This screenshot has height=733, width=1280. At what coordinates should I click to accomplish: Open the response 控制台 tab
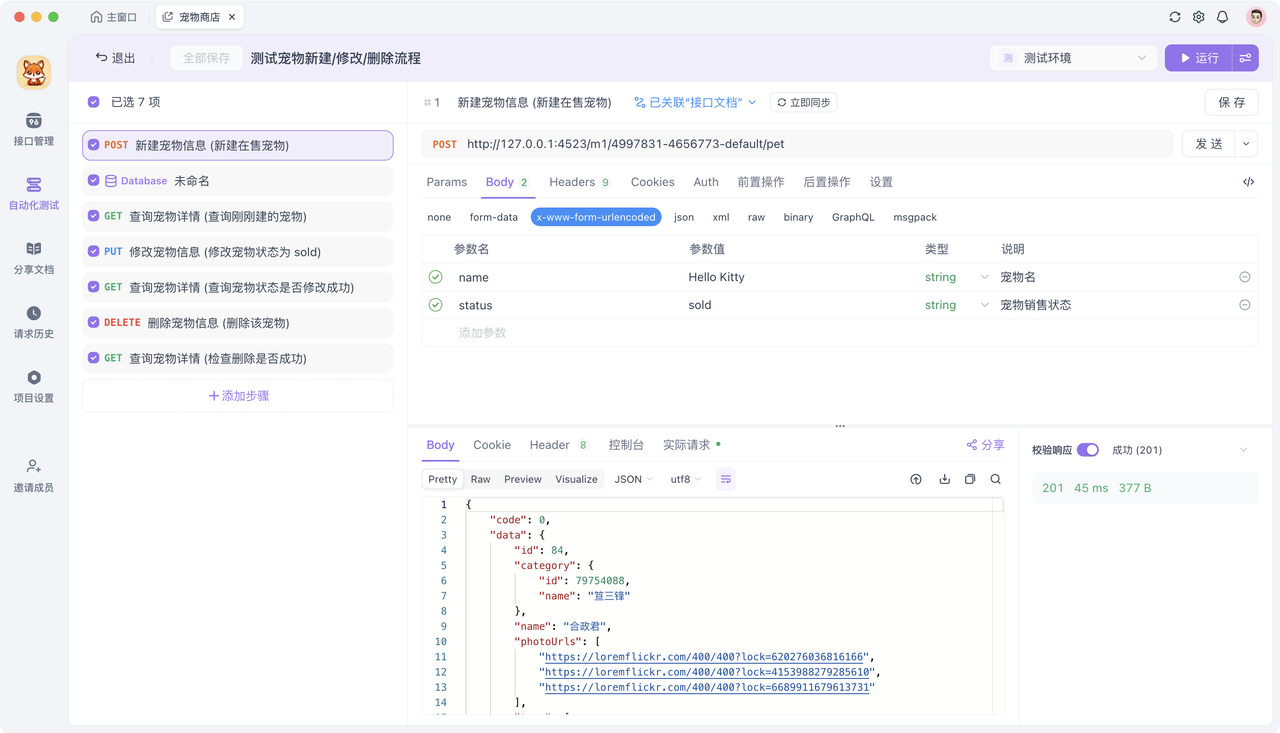pyautogui.click(x=627, y=445)
